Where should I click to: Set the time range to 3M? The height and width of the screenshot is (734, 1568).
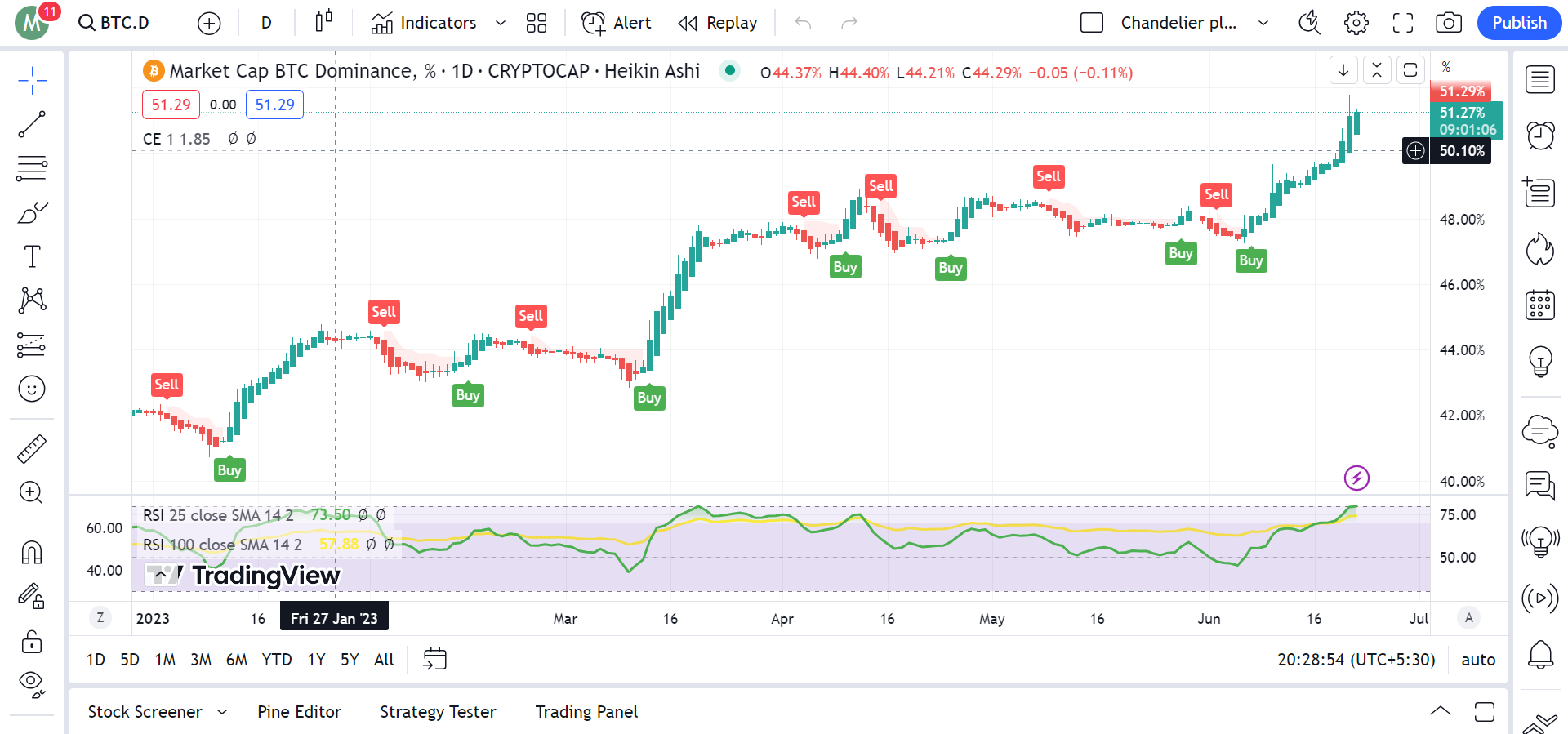pos(201,660)
